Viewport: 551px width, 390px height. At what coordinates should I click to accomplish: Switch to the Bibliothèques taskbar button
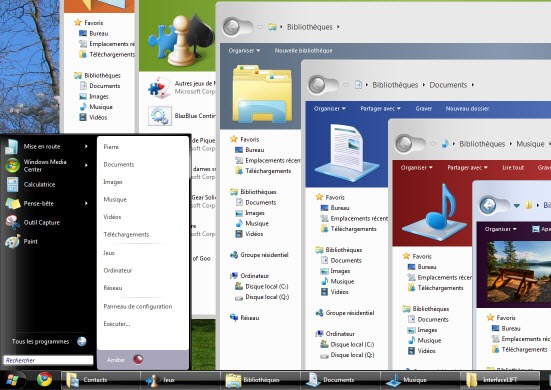tap(260, 380)
